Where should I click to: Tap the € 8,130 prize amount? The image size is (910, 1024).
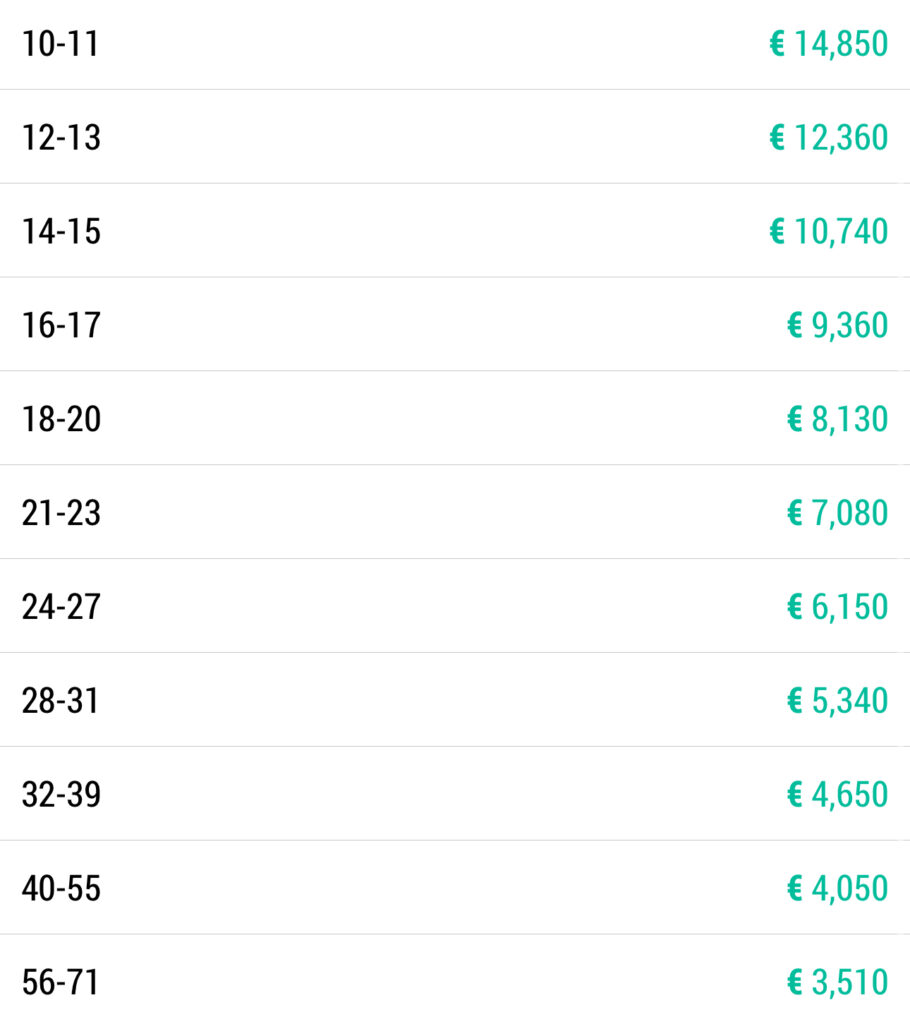point(837,419)
